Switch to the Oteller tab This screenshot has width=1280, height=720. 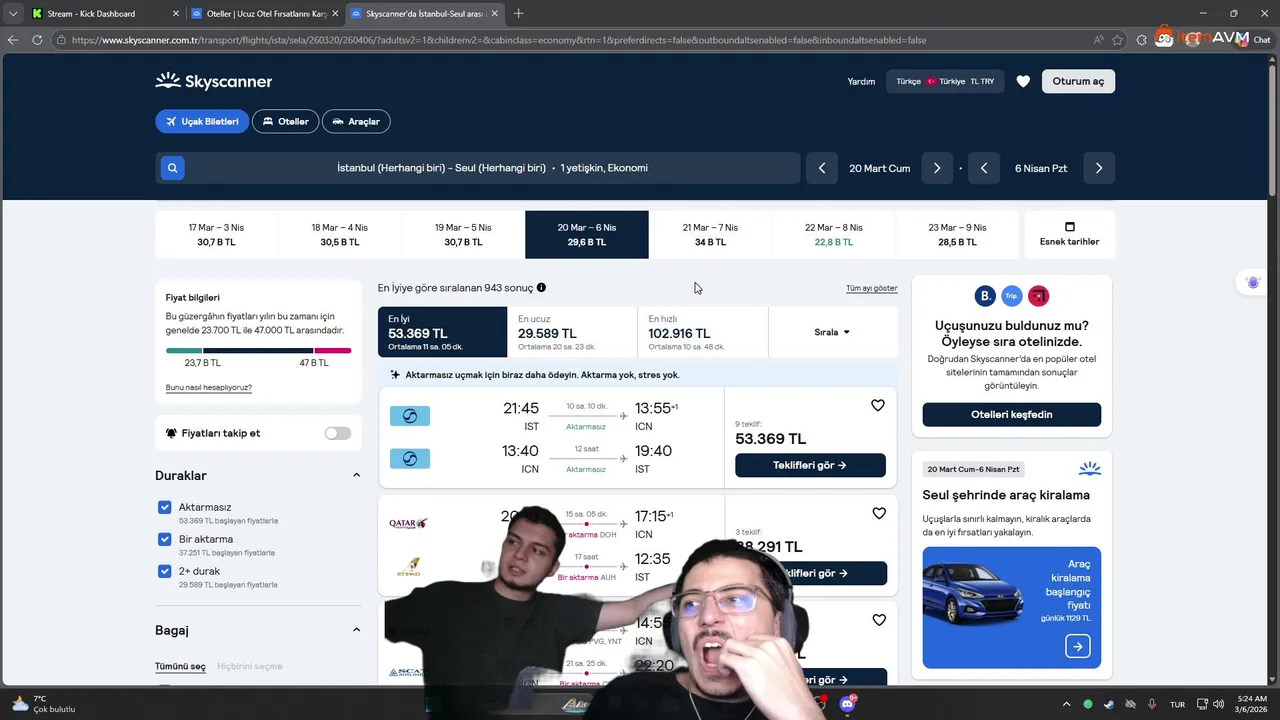click(285, 121)
